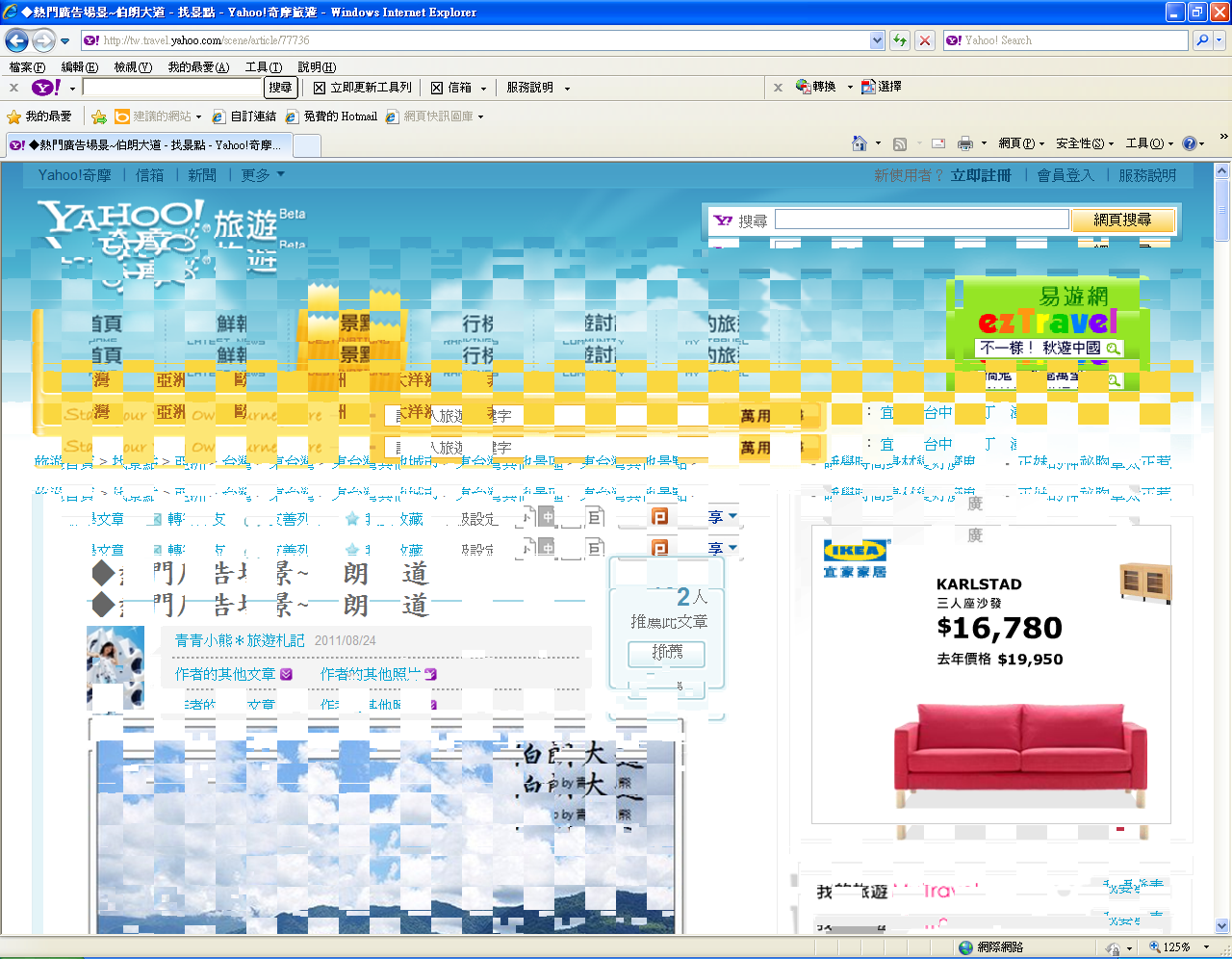The image size is (1232, 959).
Task: Click the vertical scrollbar up arrow
Action: pos(1222,171)
